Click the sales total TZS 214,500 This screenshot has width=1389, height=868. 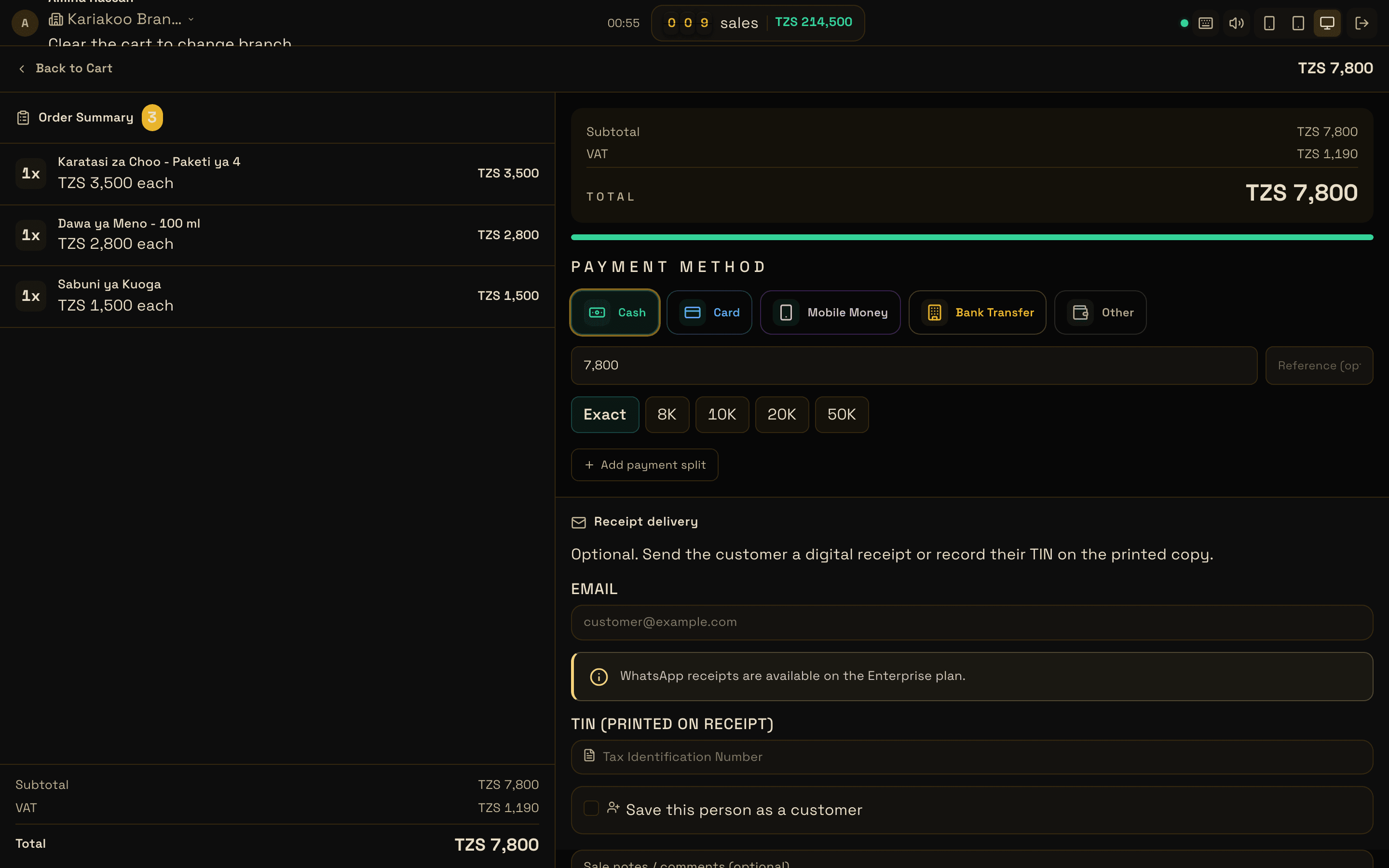tap(813, 22)
